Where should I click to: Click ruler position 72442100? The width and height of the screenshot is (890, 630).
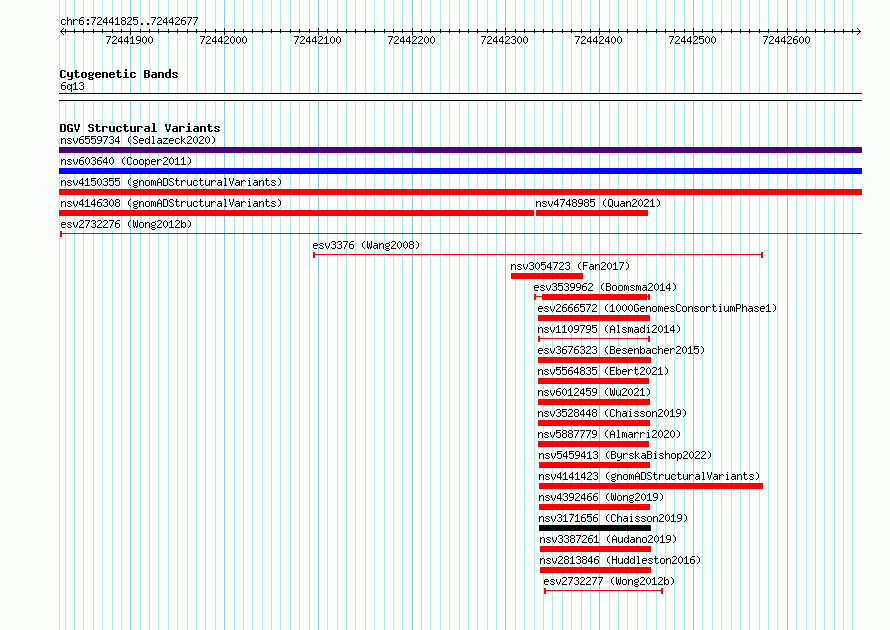click(x=317, y=40)
